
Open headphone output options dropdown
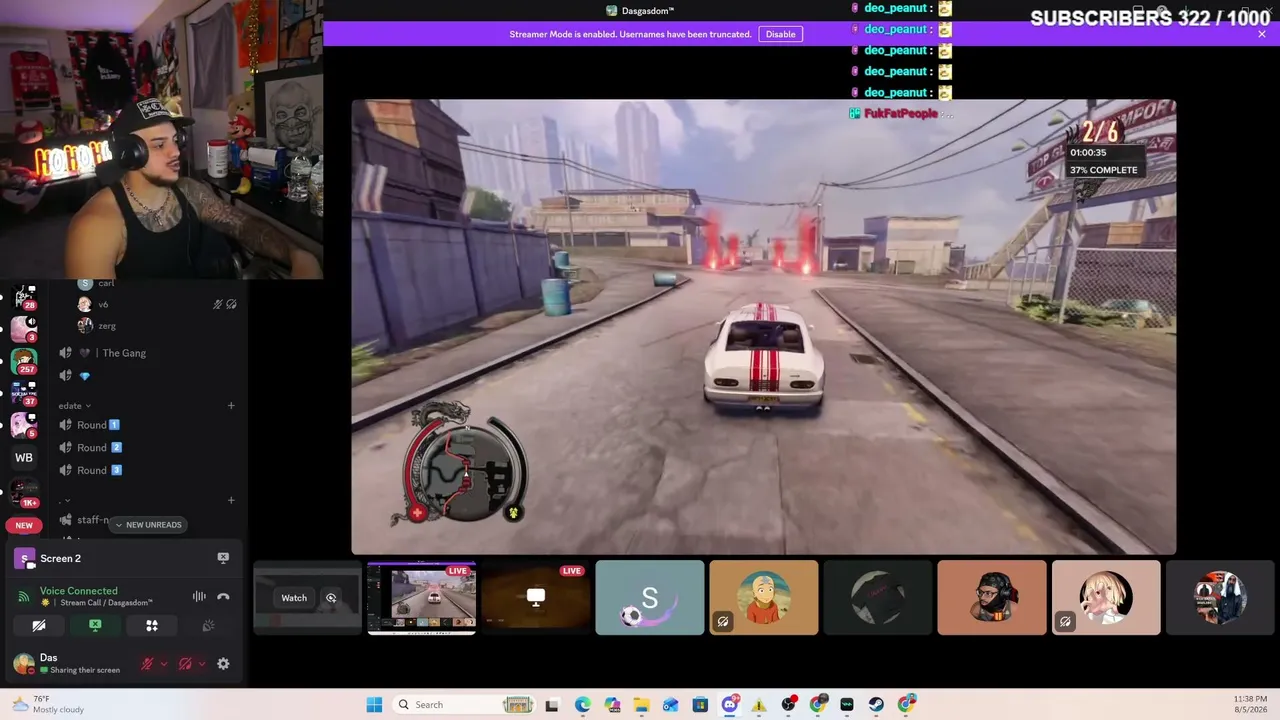coord(201,664)
